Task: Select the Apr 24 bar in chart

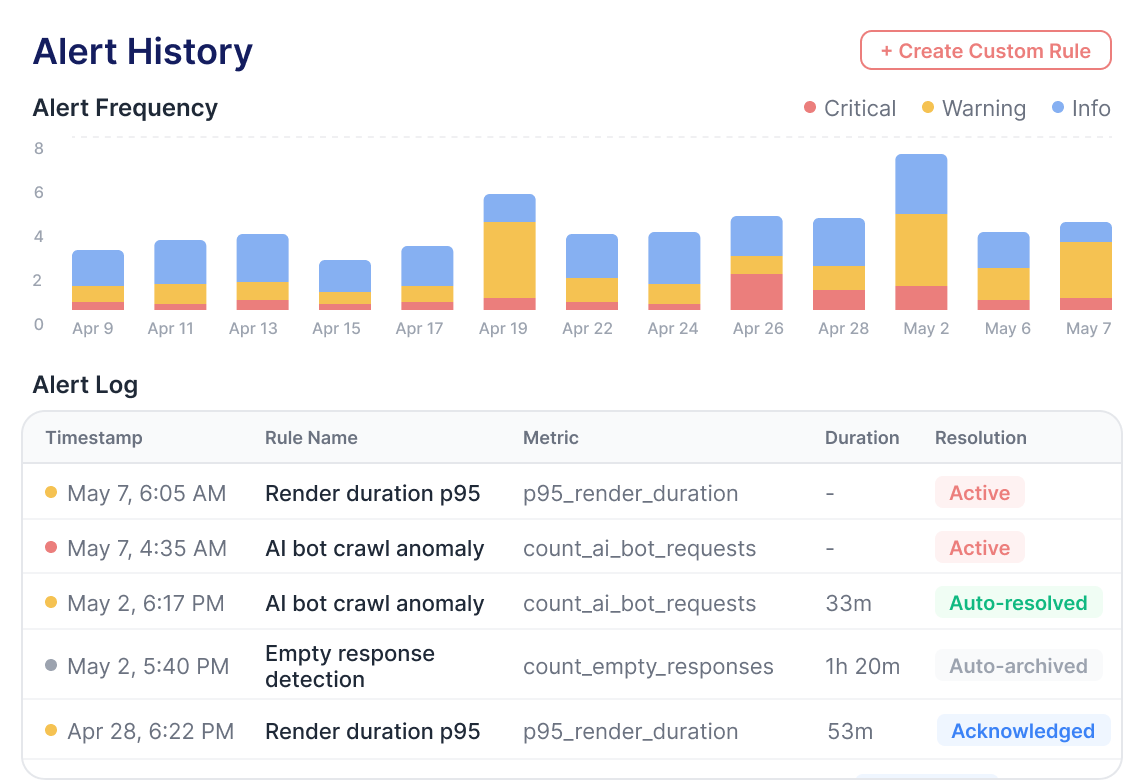Action: pyautogui.click(x=675, y=271)
